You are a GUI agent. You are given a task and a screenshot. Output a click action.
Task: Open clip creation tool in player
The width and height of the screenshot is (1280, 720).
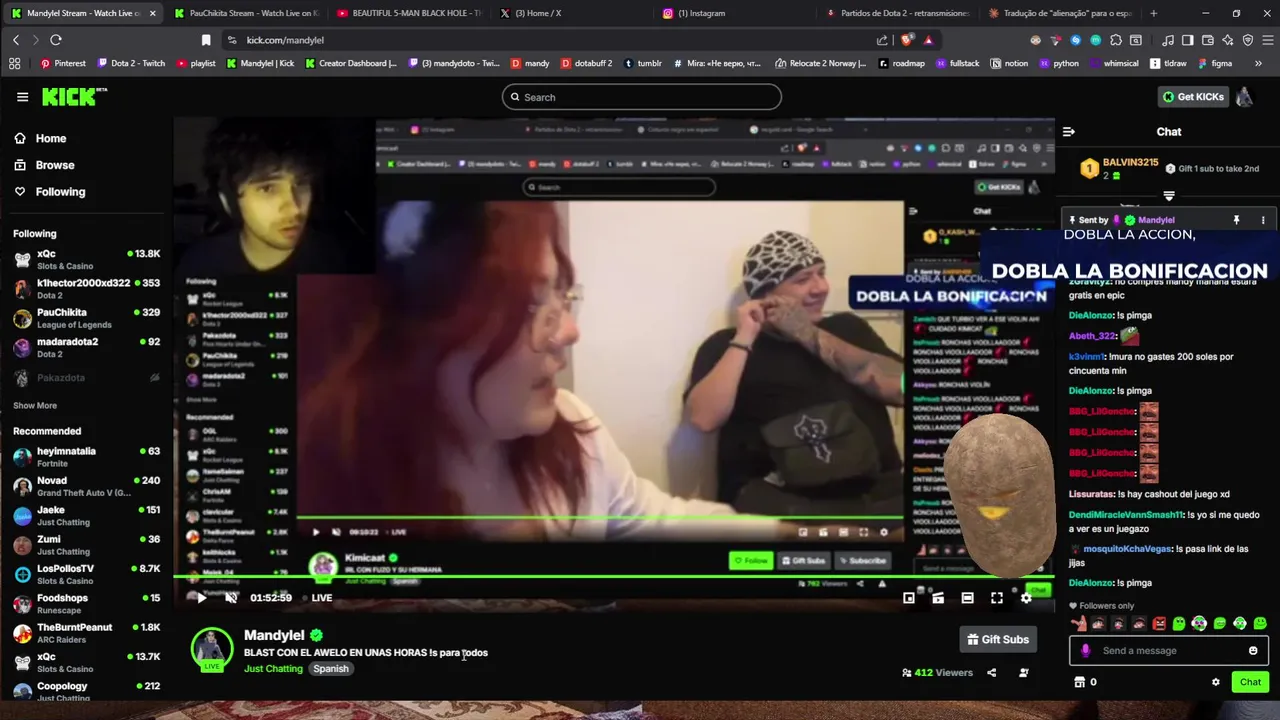(938, 598)
